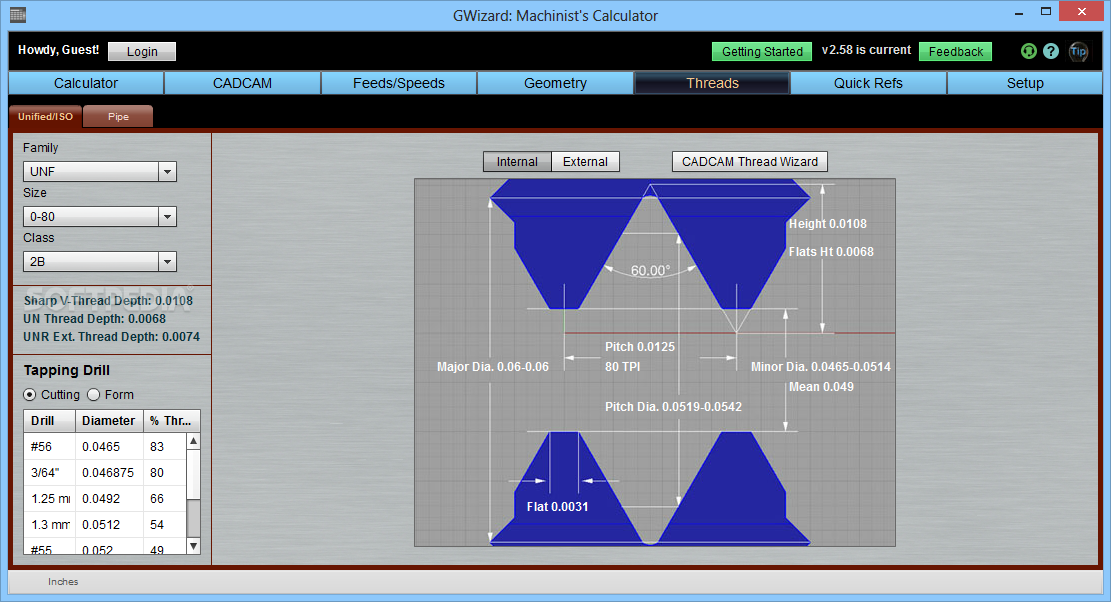Open the Feeds/Speeds tab

[x=399, y=83]
